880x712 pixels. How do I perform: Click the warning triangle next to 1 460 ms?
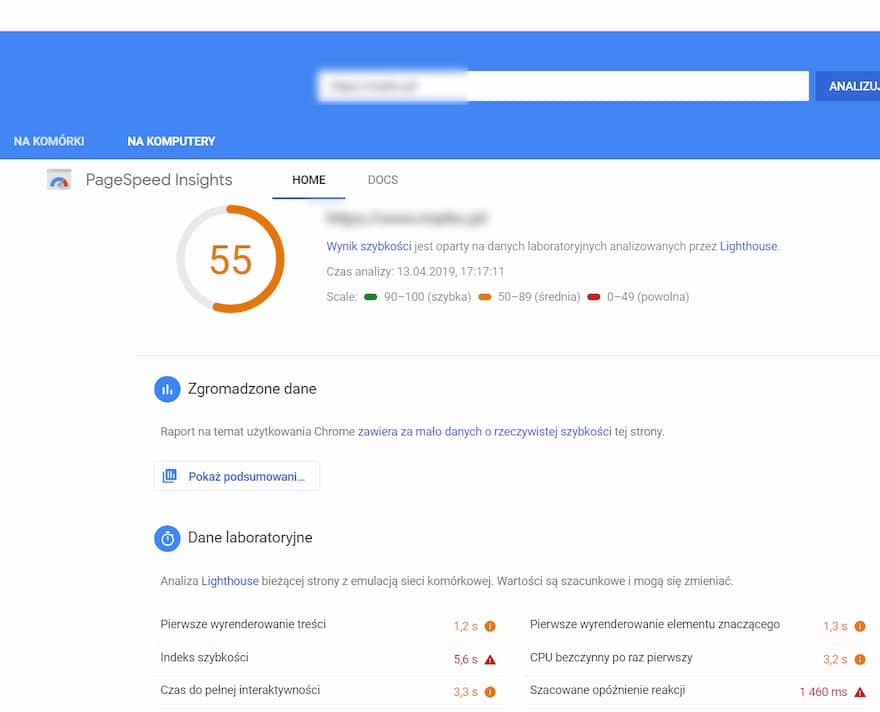point(860,692)
